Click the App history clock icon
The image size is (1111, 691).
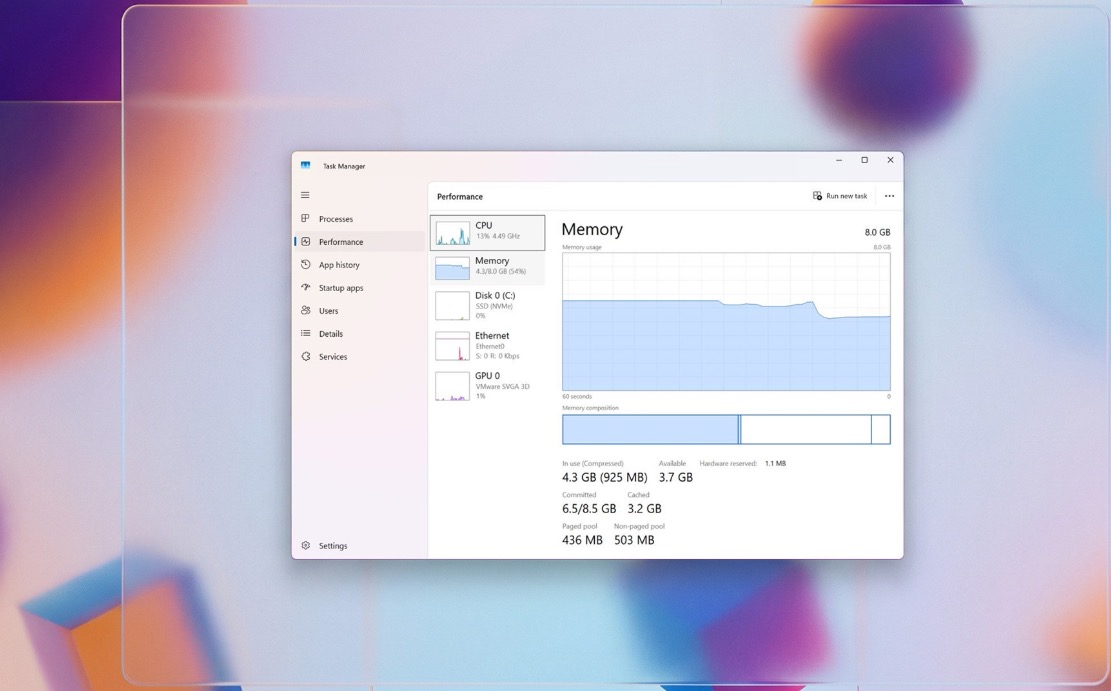point(305,264)
